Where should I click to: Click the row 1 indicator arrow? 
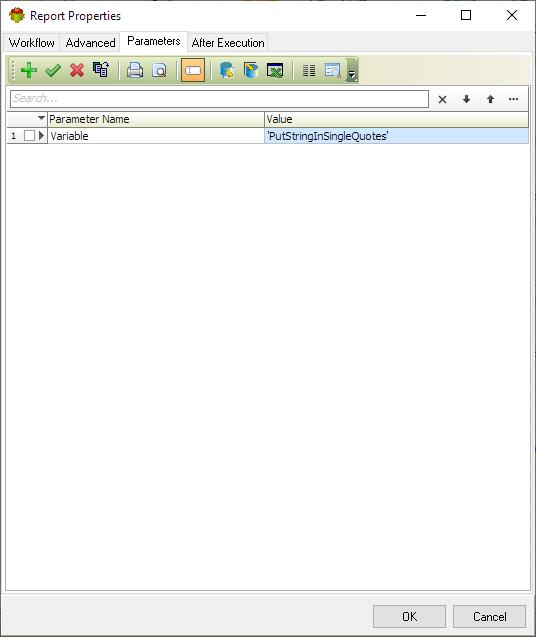pyautogui.click(x=41, y=136)
